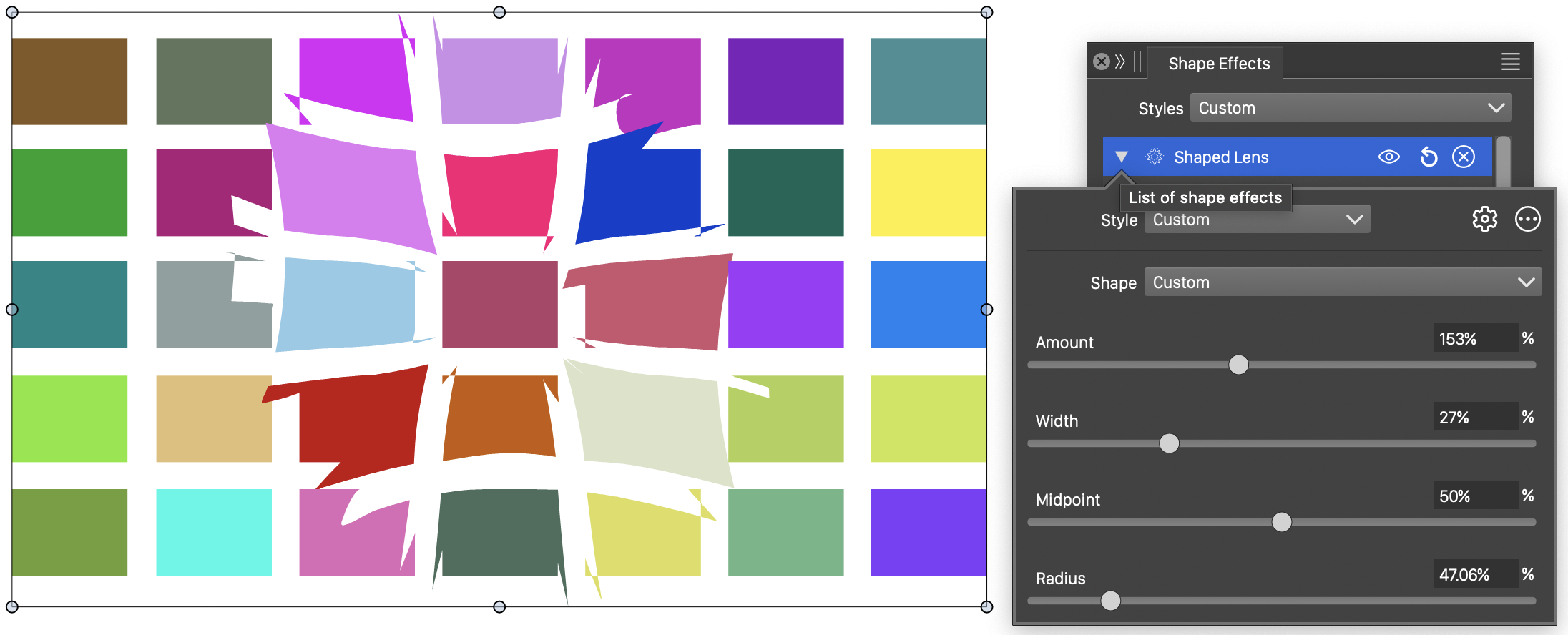Click the Shaped Lens effect gear icon

click(x=1154, y=157)
